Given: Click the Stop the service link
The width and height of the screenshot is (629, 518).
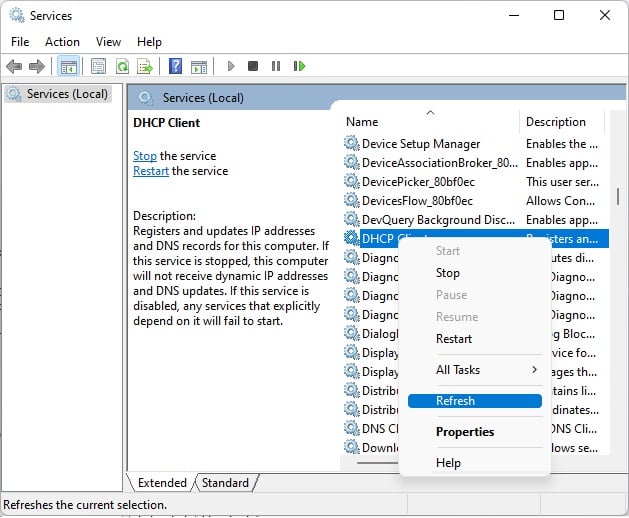Looking at the screenshot, I should coord(145,156).
